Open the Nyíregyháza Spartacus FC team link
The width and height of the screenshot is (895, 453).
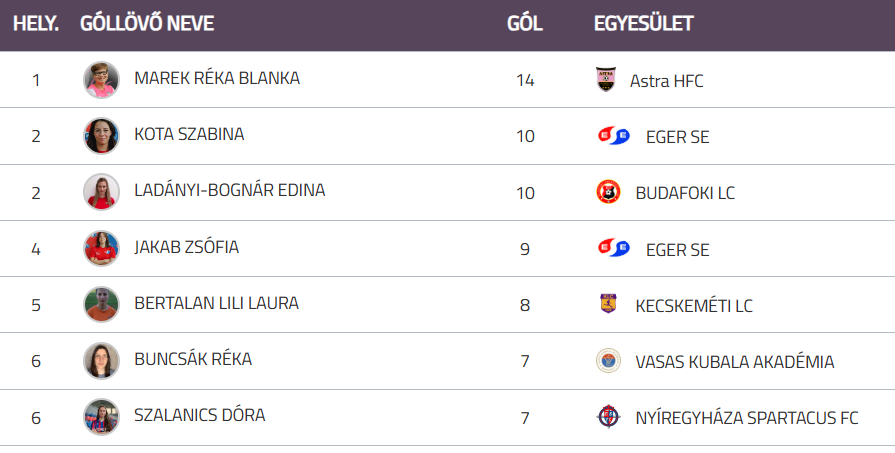(x=746, y=418)
